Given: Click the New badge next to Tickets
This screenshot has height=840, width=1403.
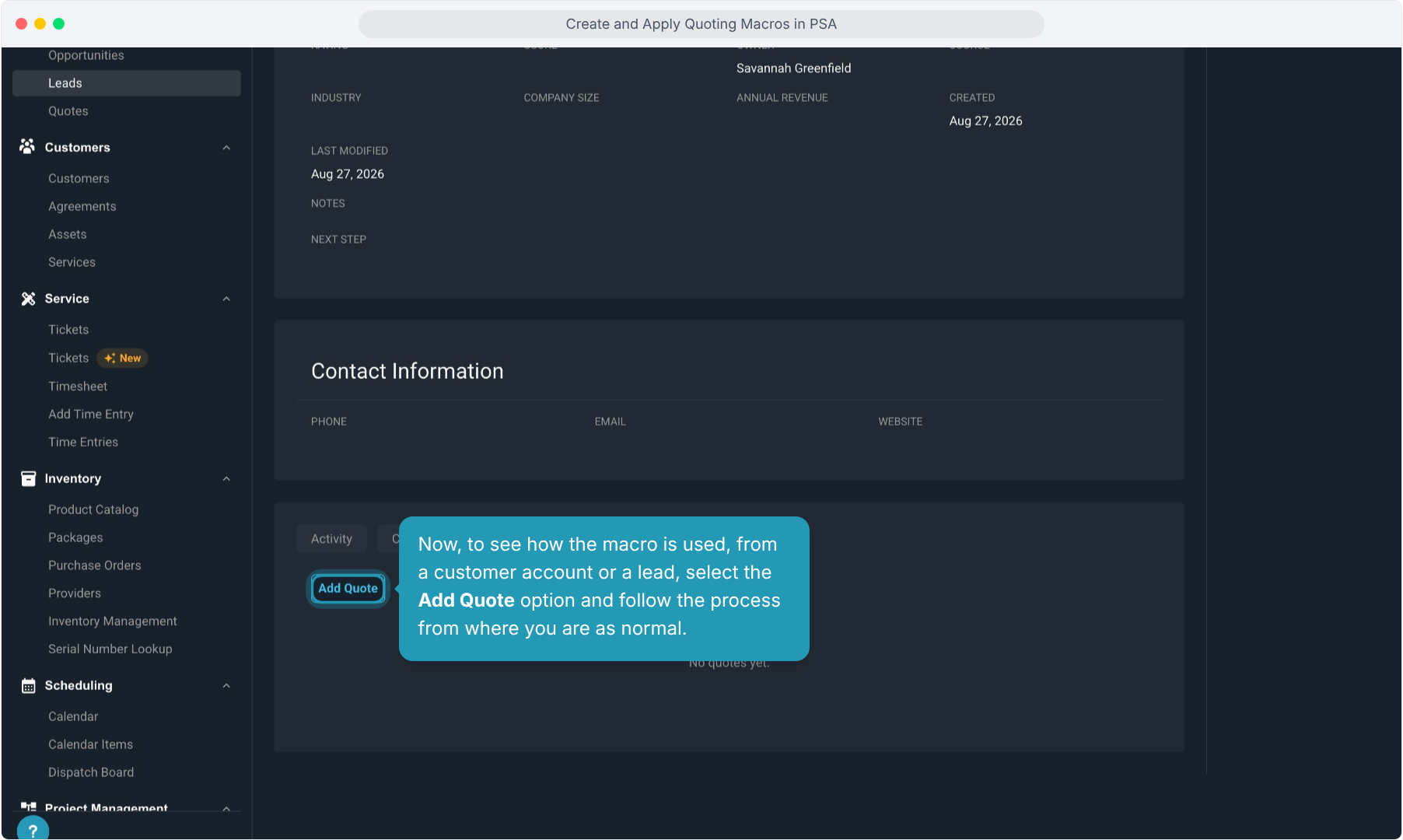Looking at the screenshot, I should (x=123, y=358).
